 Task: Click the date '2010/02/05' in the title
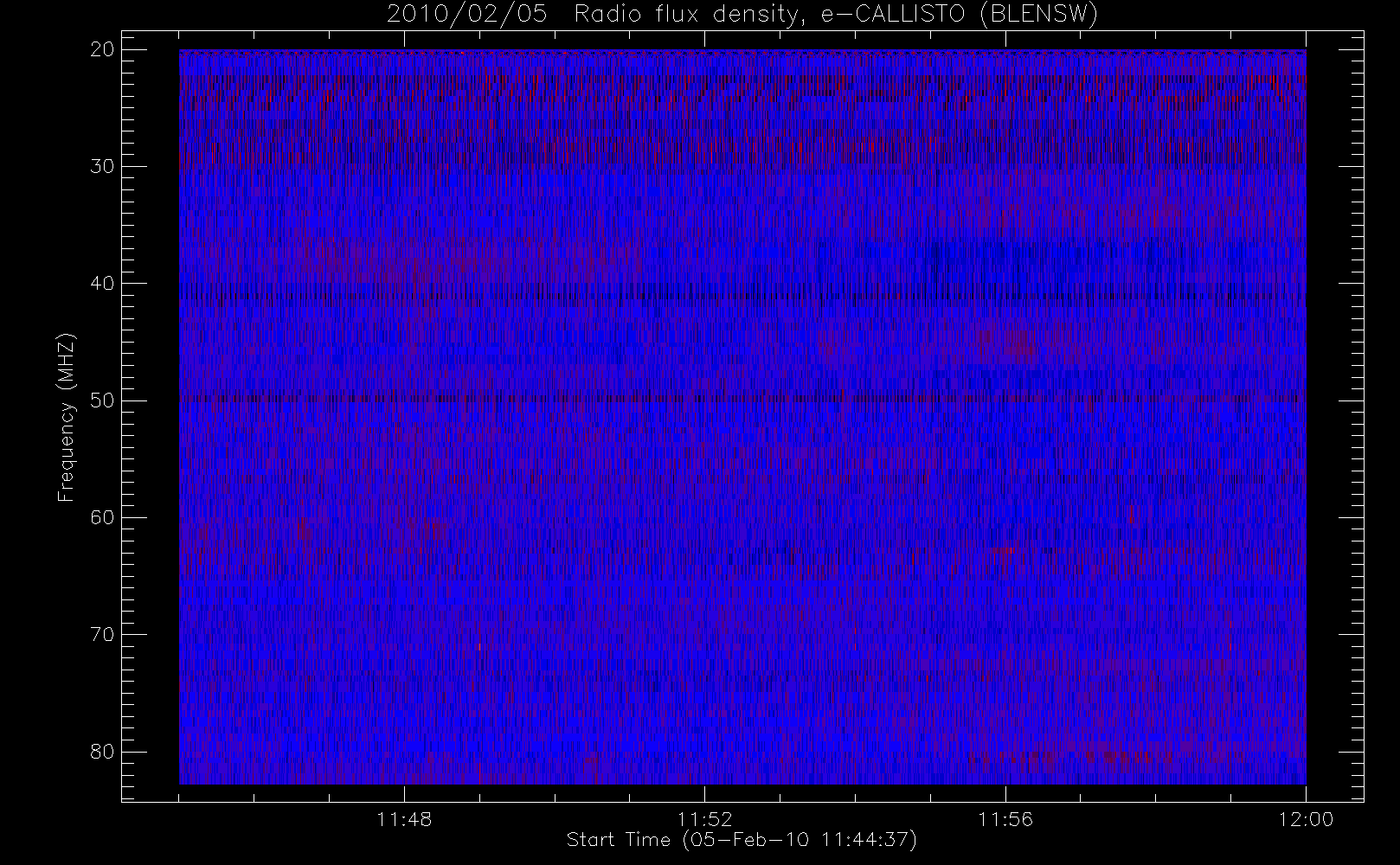(467, 15)
